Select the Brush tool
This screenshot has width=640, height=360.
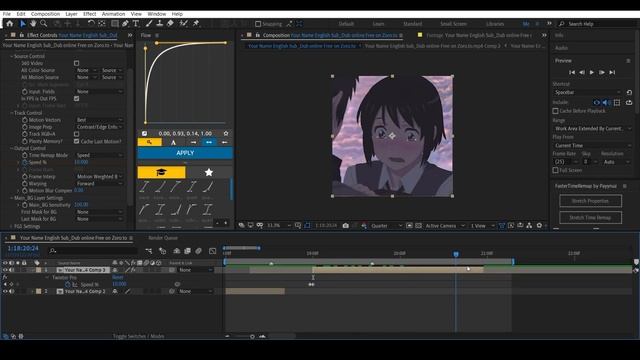click(149, 24)
